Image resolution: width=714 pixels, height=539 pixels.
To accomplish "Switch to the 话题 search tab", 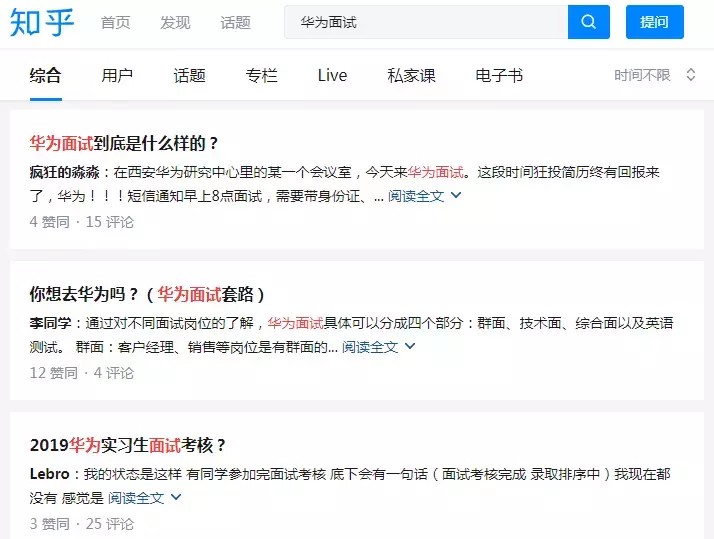I will click(189, 76).
